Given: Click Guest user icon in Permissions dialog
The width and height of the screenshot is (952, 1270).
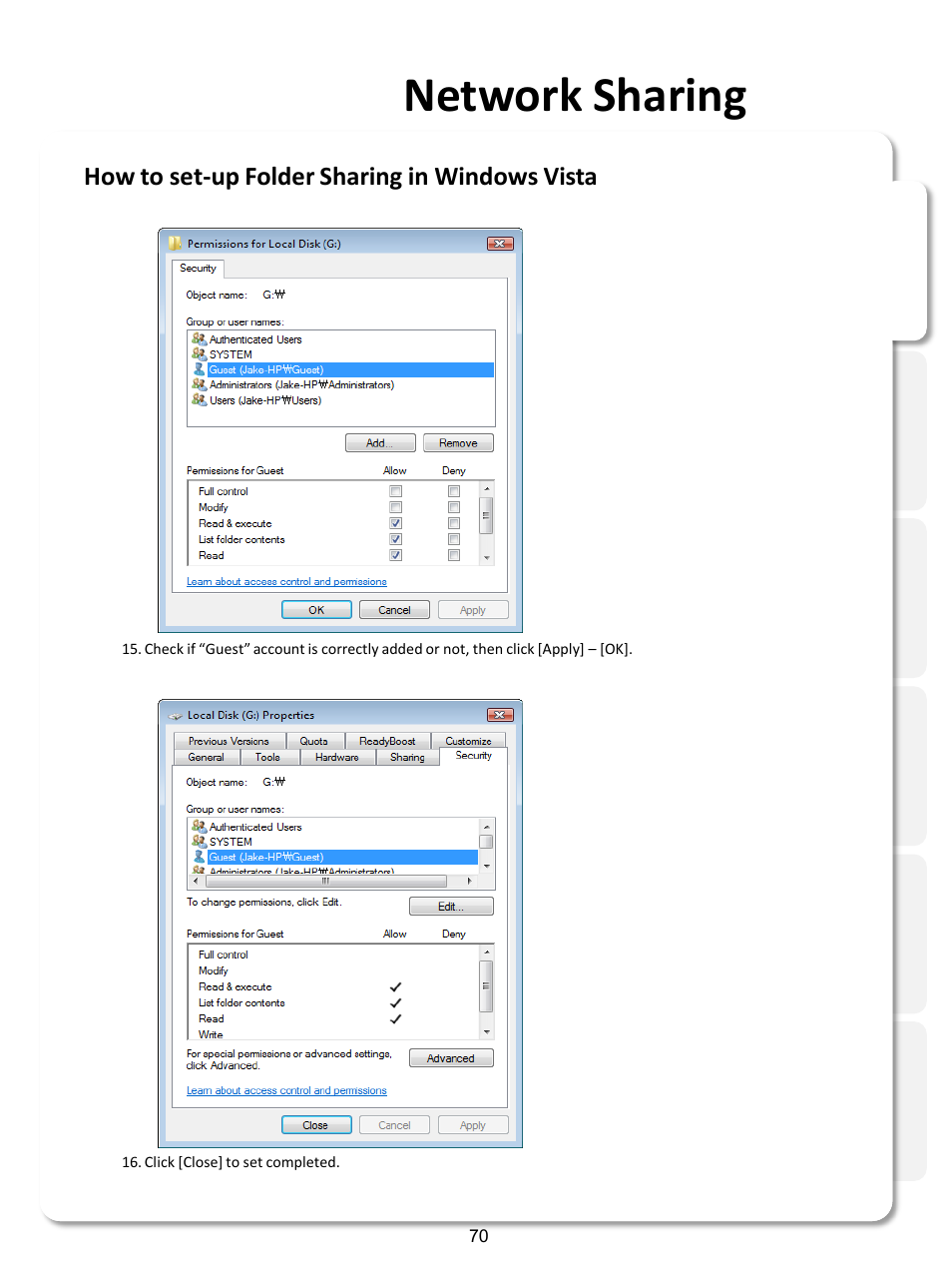Looking at the screenshot, I should [199, 369].
